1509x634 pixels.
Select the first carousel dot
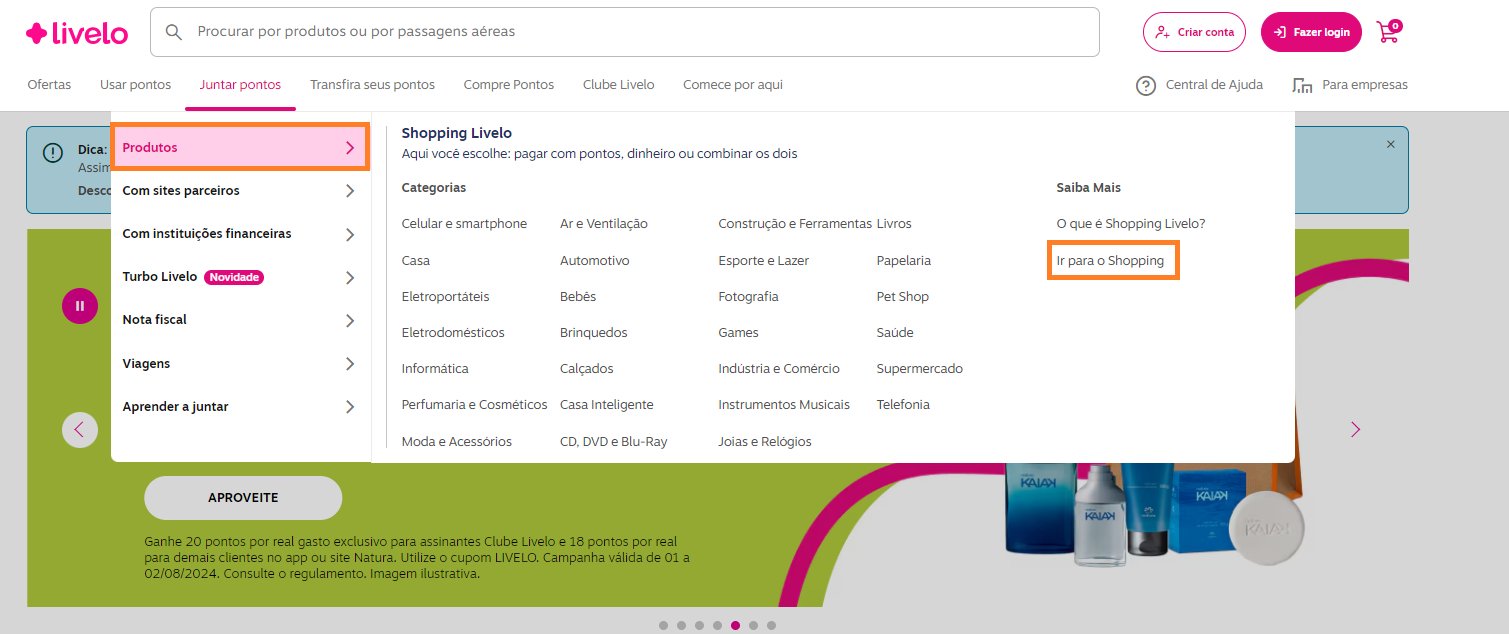[x=663, y=626]
